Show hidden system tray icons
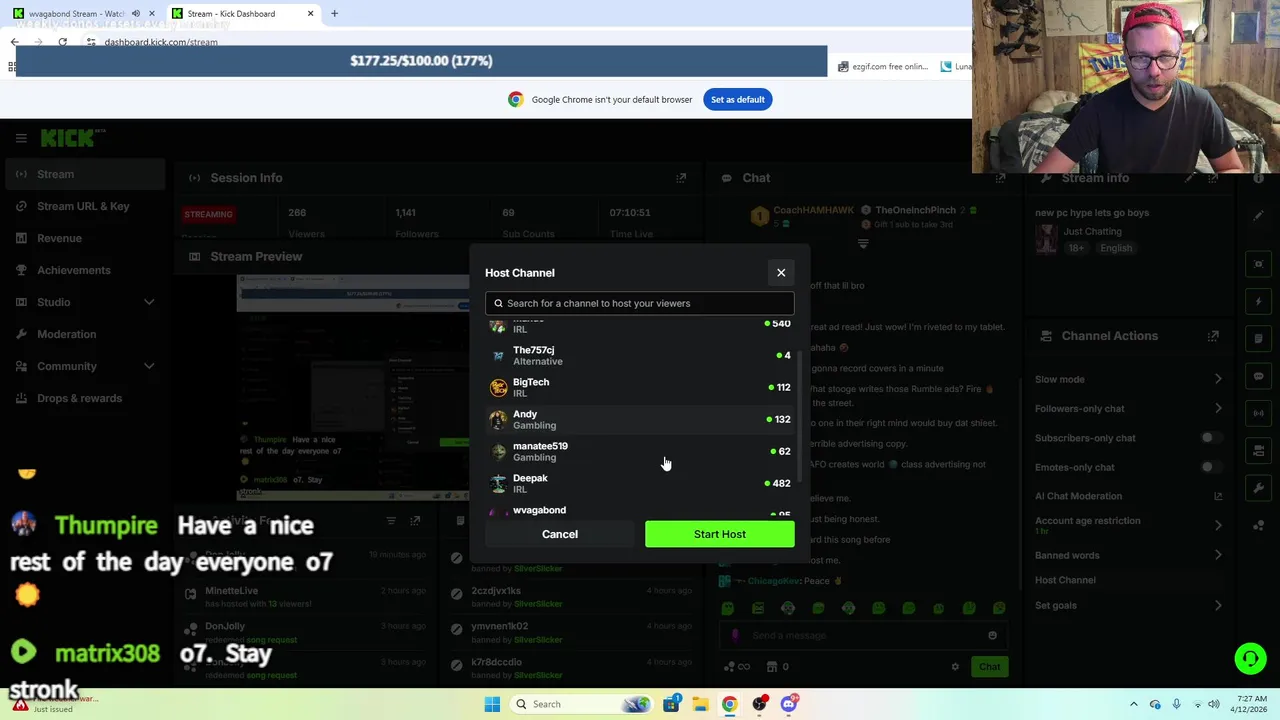This screenshot has width=1280, height=720. [x=1133, y=704]
